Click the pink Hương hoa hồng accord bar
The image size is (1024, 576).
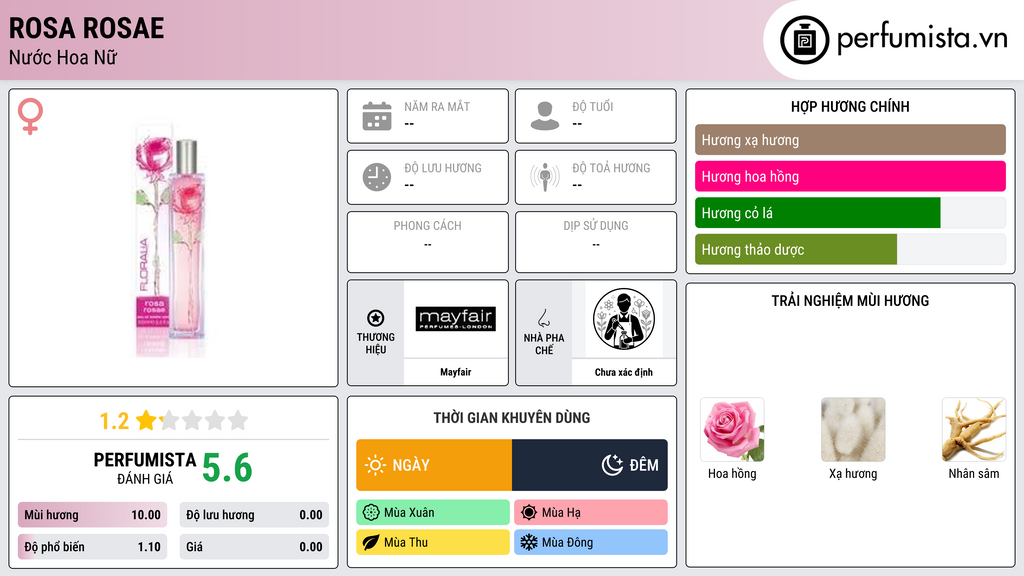[x=850, y=176]
